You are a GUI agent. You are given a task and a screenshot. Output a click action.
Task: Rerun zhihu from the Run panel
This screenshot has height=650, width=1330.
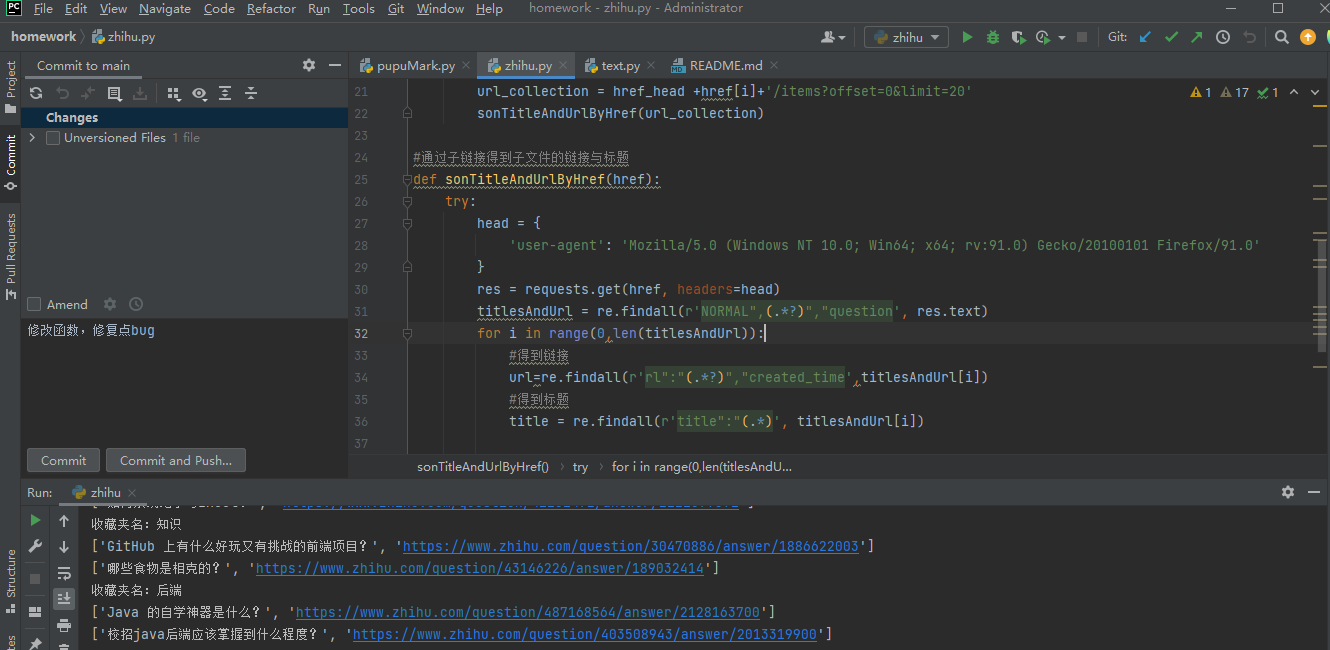click(36, 521)
